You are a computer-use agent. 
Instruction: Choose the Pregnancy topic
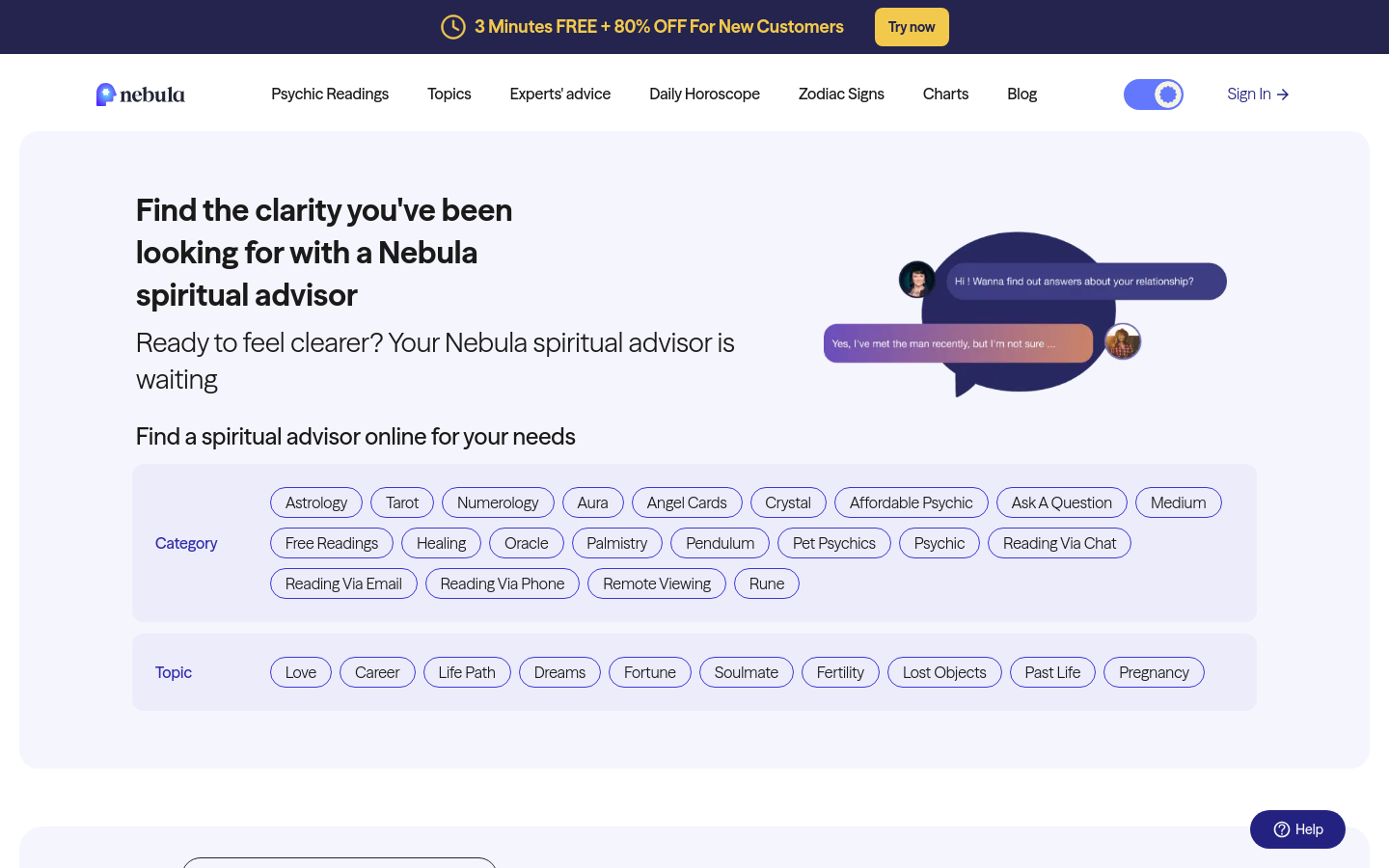click(1154, 672)
